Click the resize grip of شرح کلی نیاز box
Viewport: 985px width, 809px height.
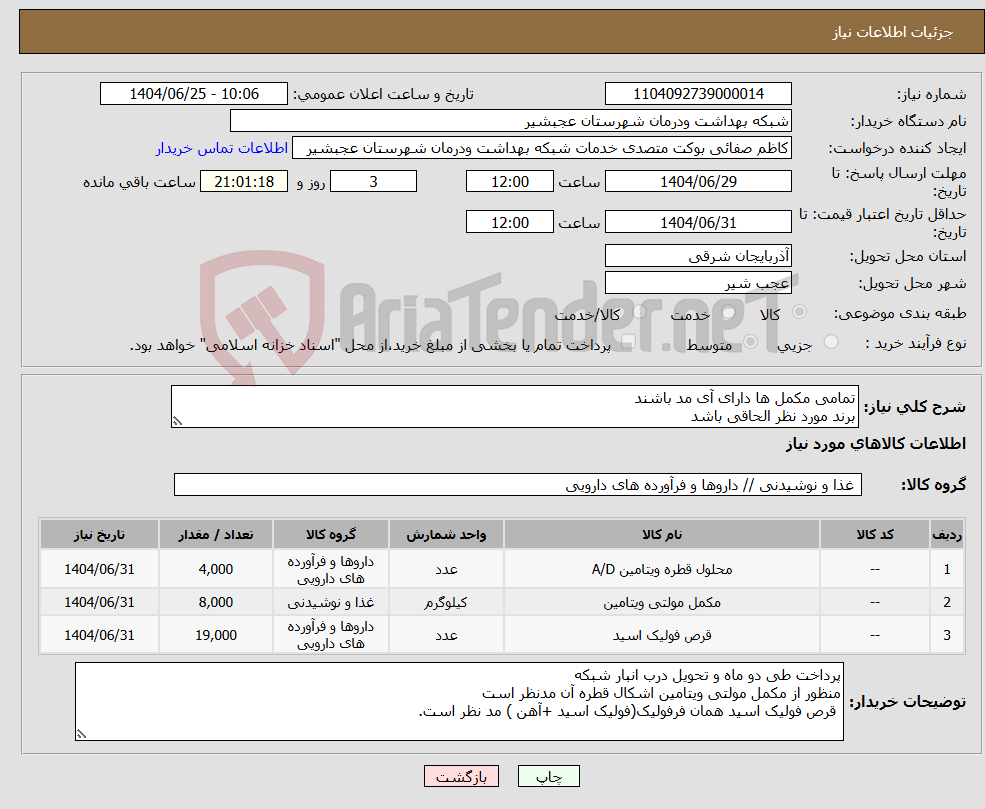tap(177, 421)
